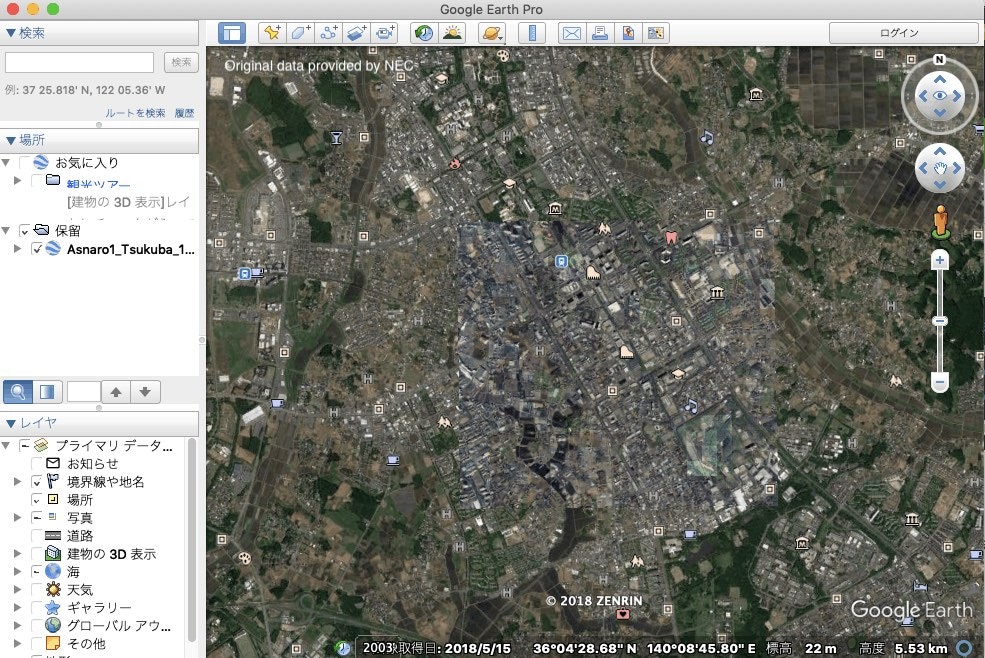Uncheck the 場所 layer checkbox
Screen dimensions: 985x658
pyautogui.click(x=36, y=500)
